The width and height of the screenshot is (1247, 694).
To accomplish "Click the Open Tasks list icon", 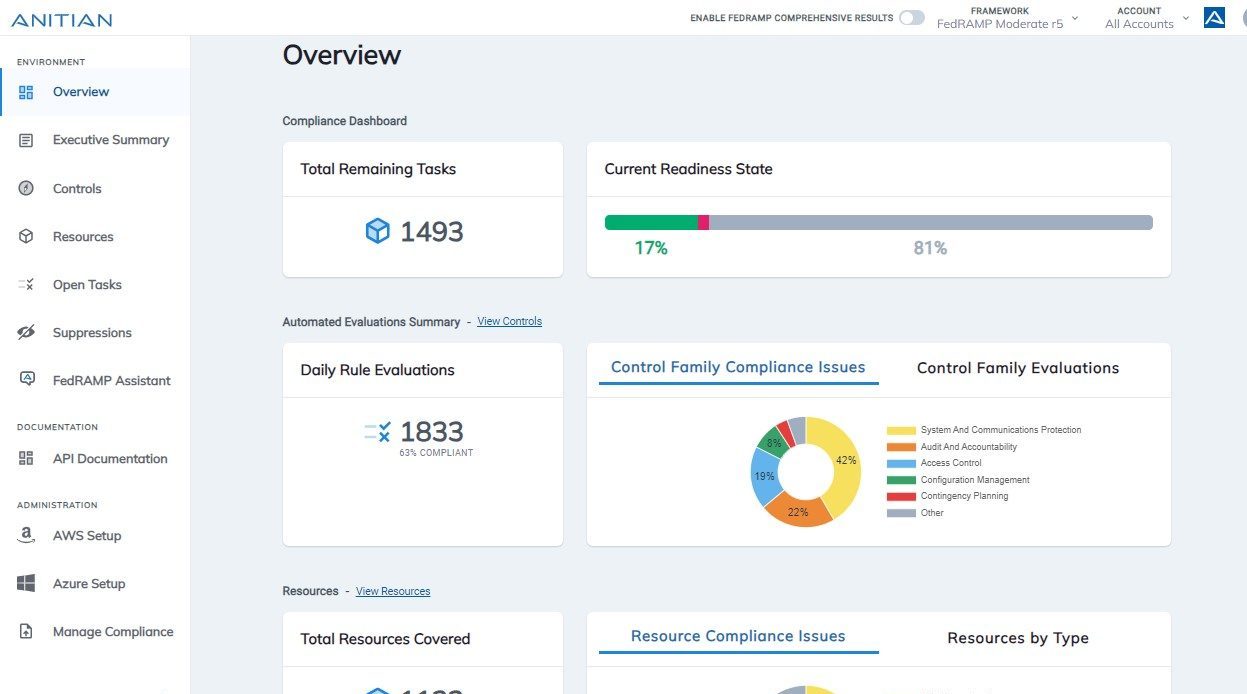I will (x=26, y=285).
